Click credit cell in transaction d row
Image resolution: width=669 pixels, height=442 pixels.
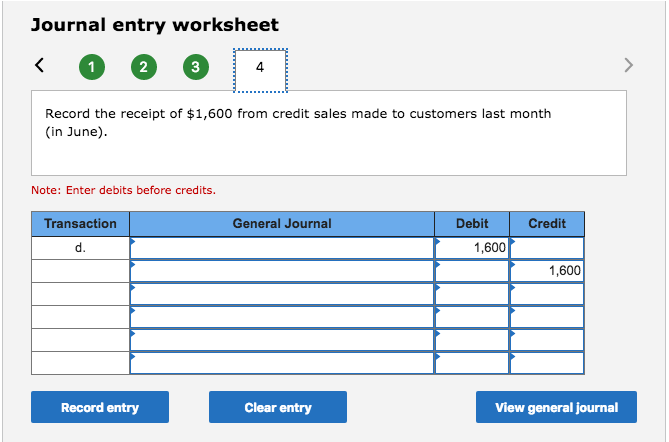[x=547, y=248]
